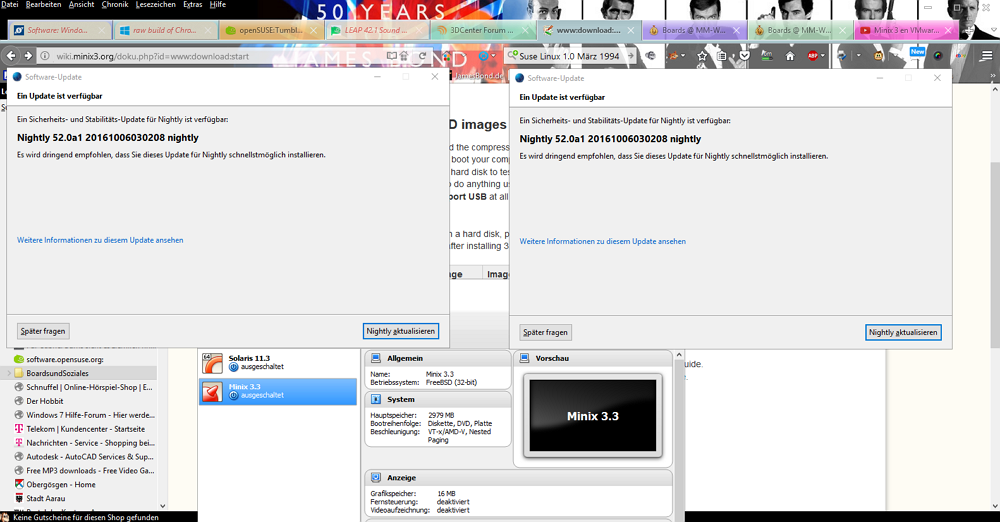1000x522 pixels.
Task: Click the fox extension icon
Action: point(673,56)
